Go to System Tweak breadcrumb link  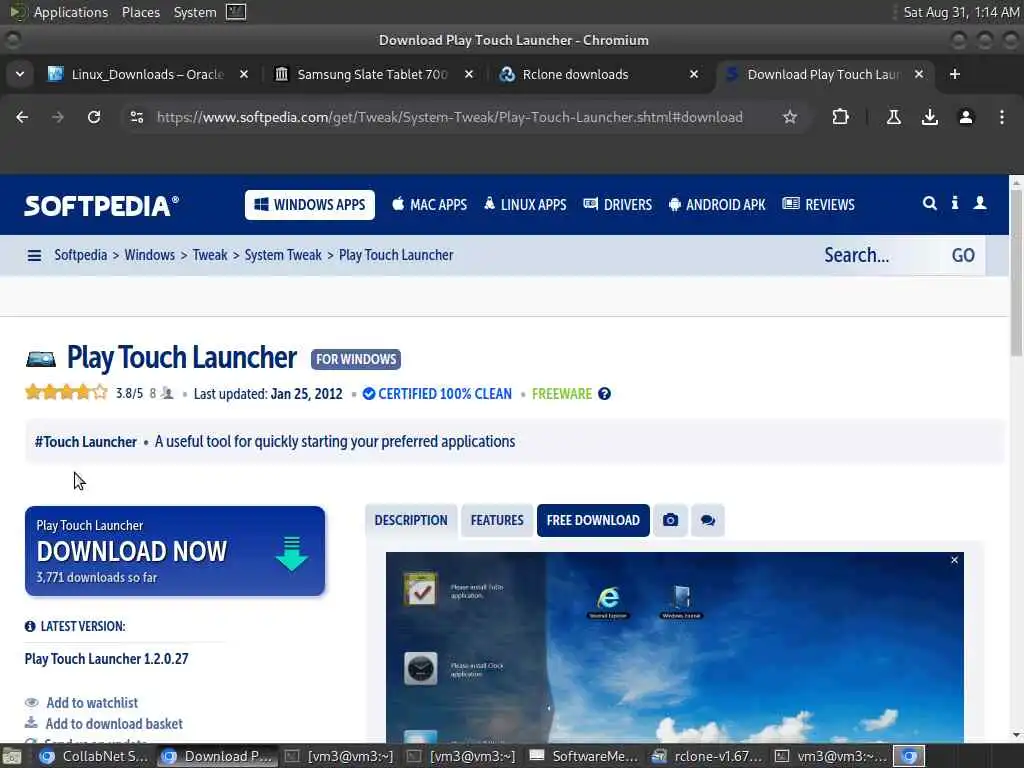click(283, 255)
